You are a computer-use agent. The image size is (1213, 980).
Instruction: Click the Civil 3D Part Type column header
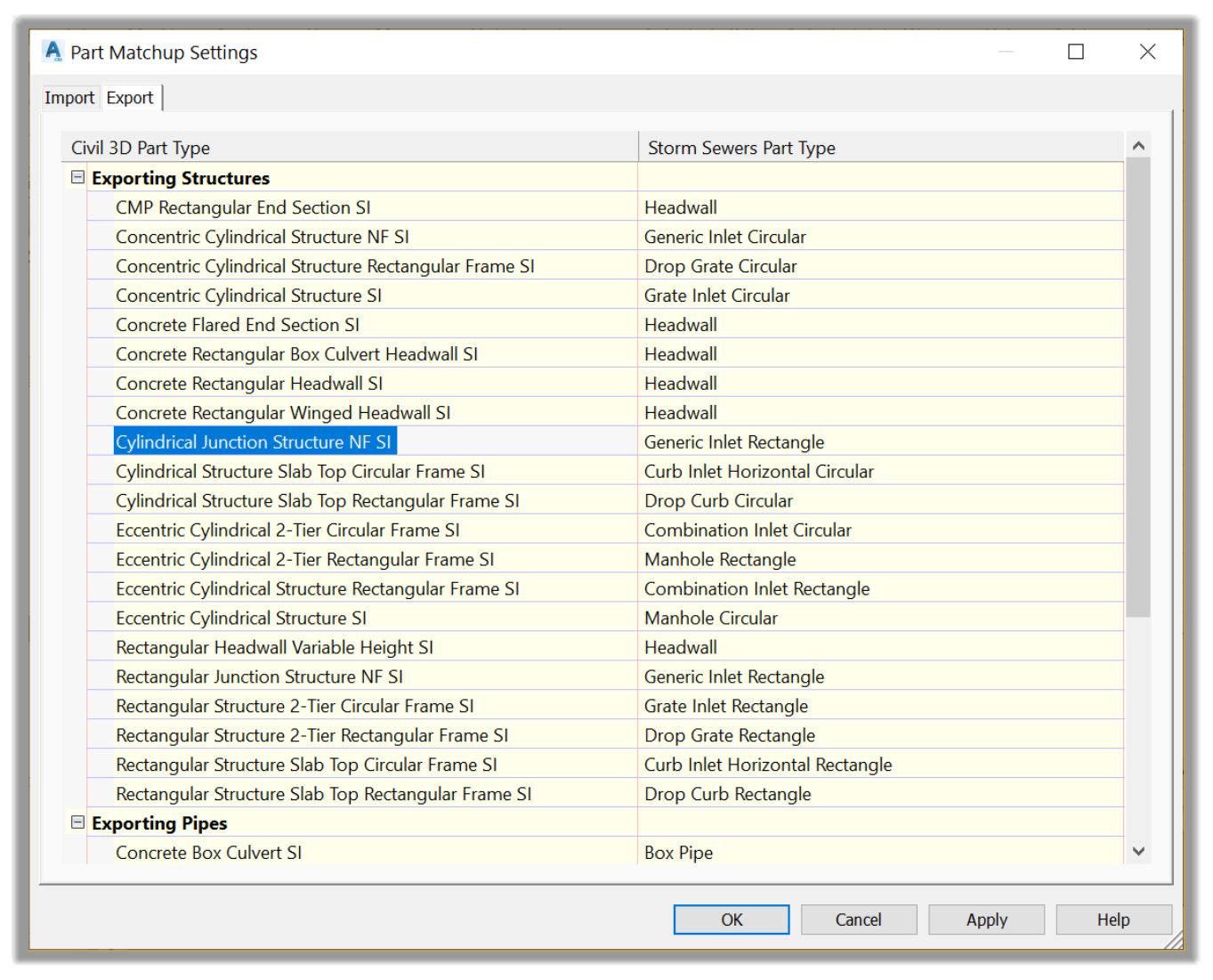(x=350, y=147)
